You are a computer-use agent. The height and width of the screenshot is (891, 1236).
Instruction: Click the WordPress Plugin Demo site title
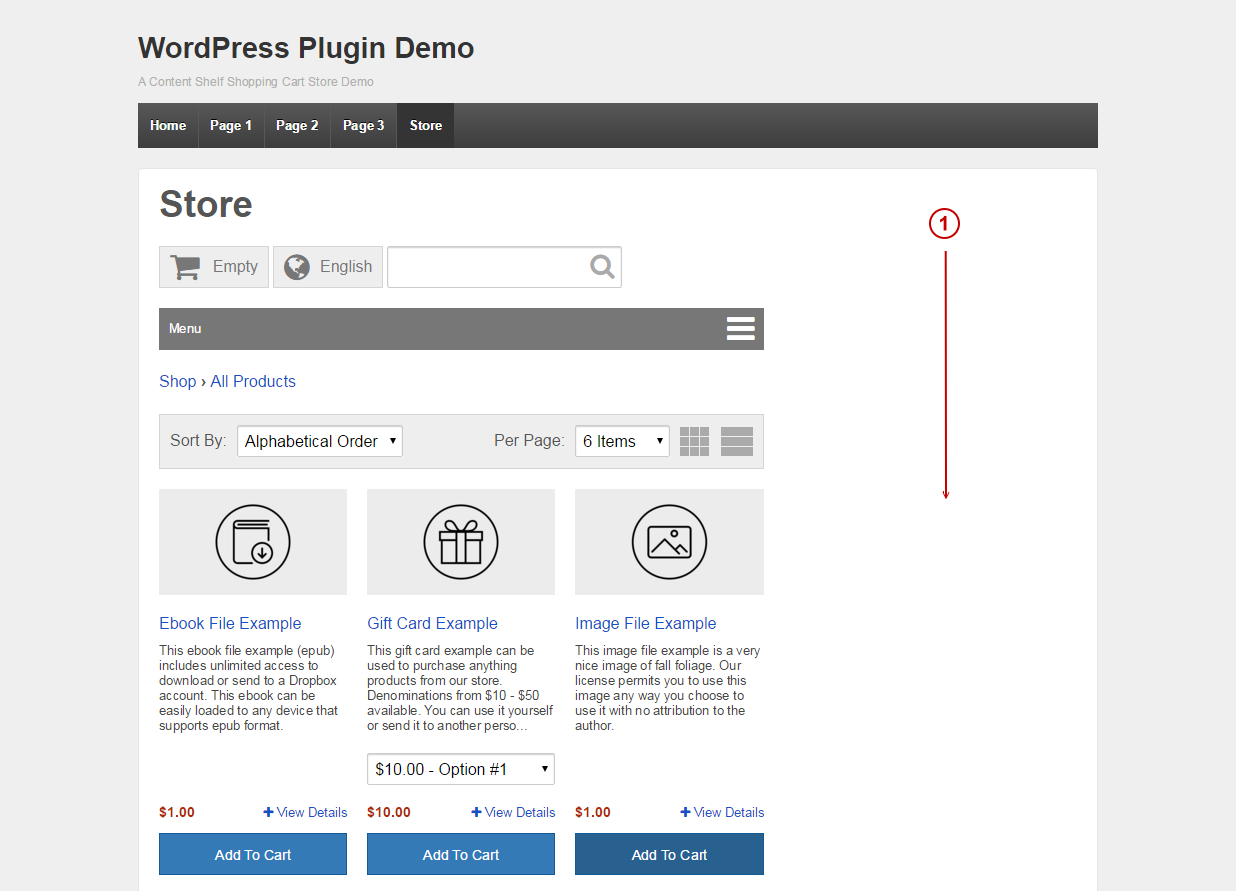306,48
